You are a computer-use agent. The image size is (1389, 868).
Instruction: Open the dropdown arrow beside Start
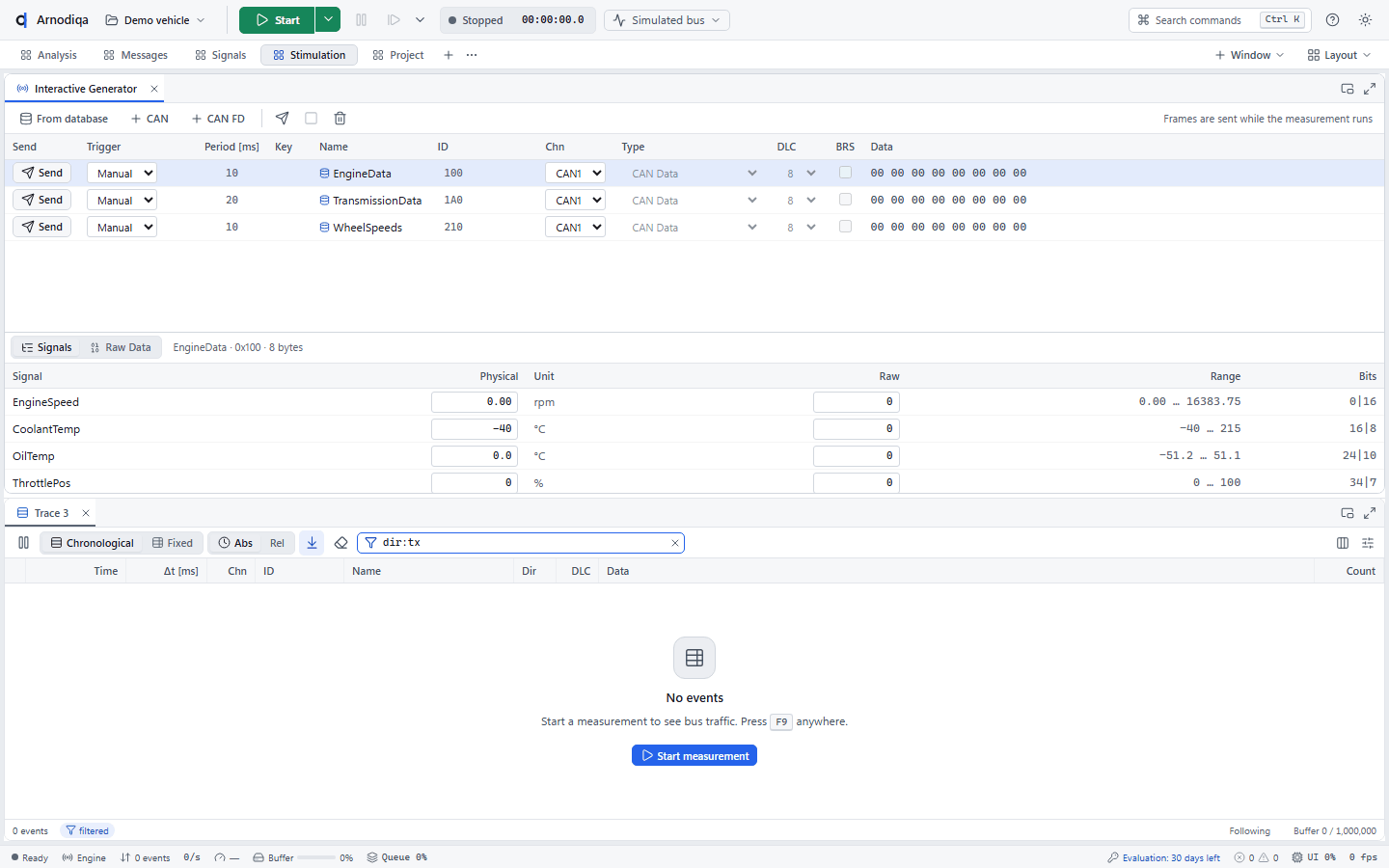tap(328, 20)
